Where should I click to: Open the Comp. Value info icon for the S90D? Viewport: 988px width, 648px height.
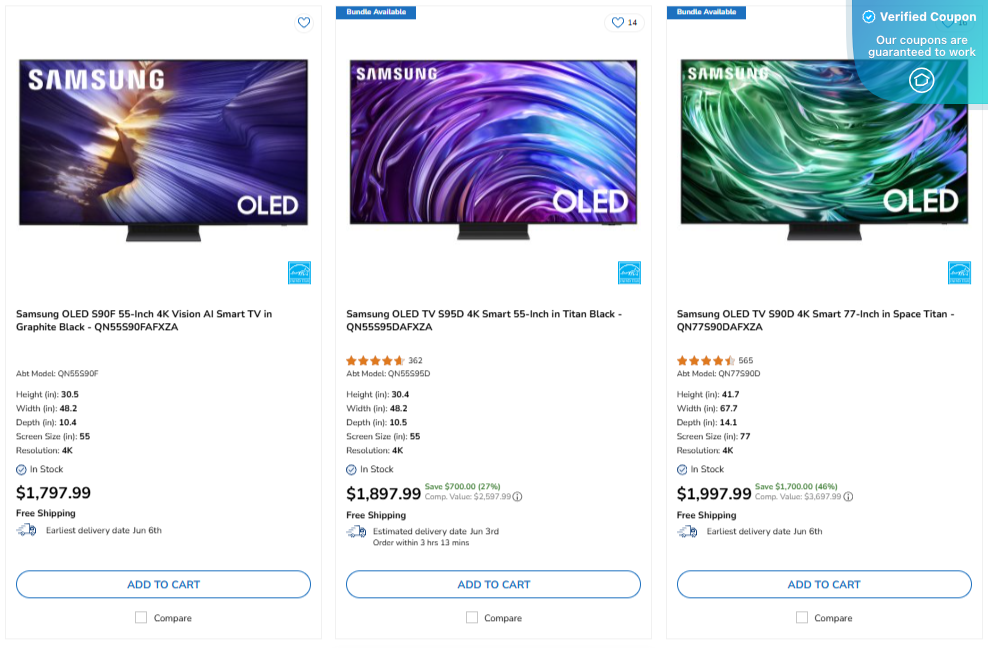click(x=847, y=495)
